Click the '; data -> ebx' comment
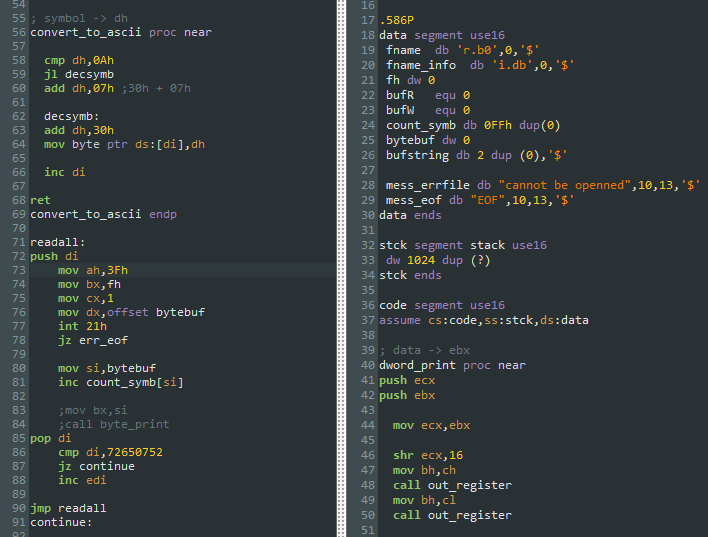The image size is (708, 537). coord(424,350)
